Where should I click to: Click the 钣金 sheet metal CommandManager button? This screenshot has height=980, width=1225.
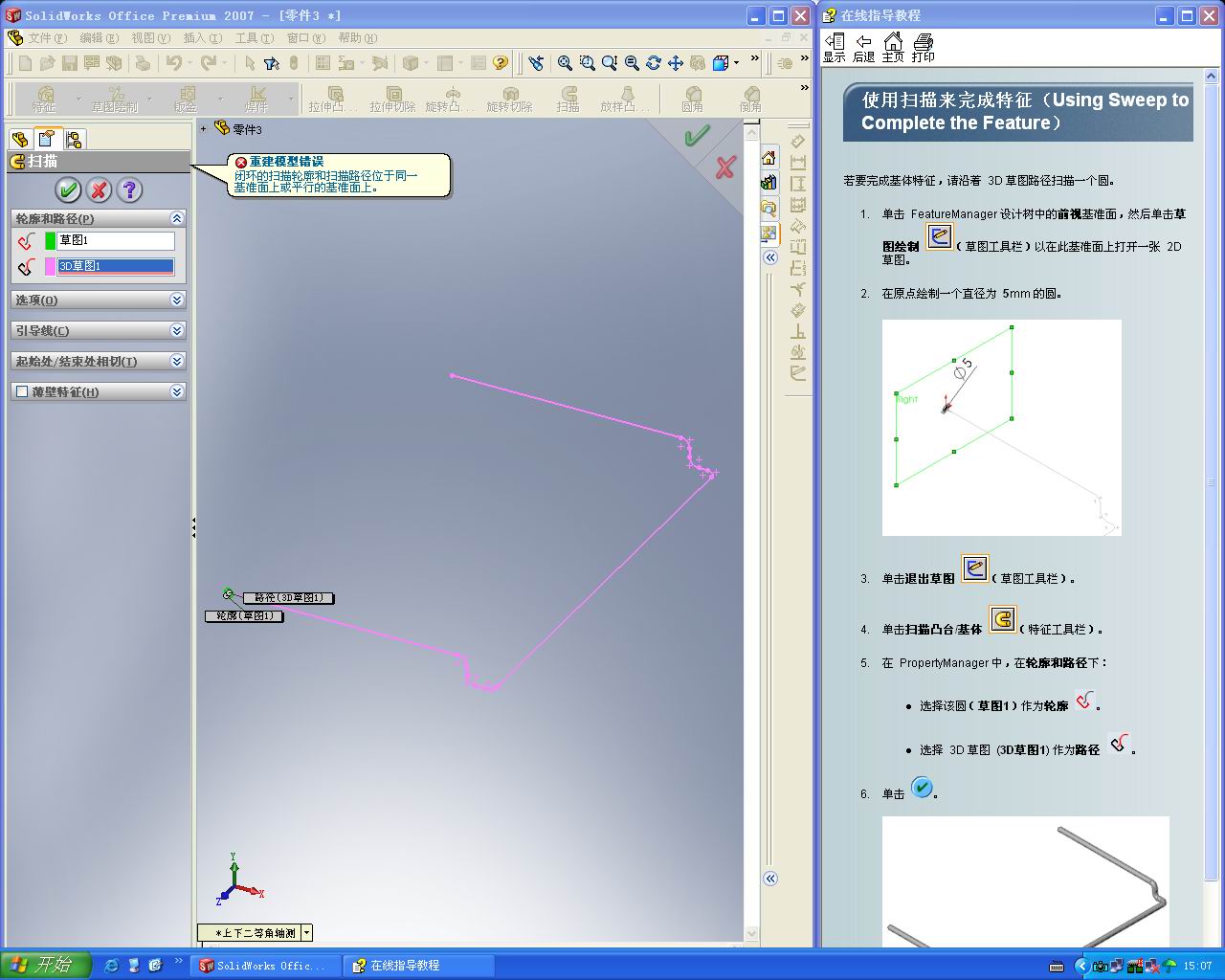[186, 99]
